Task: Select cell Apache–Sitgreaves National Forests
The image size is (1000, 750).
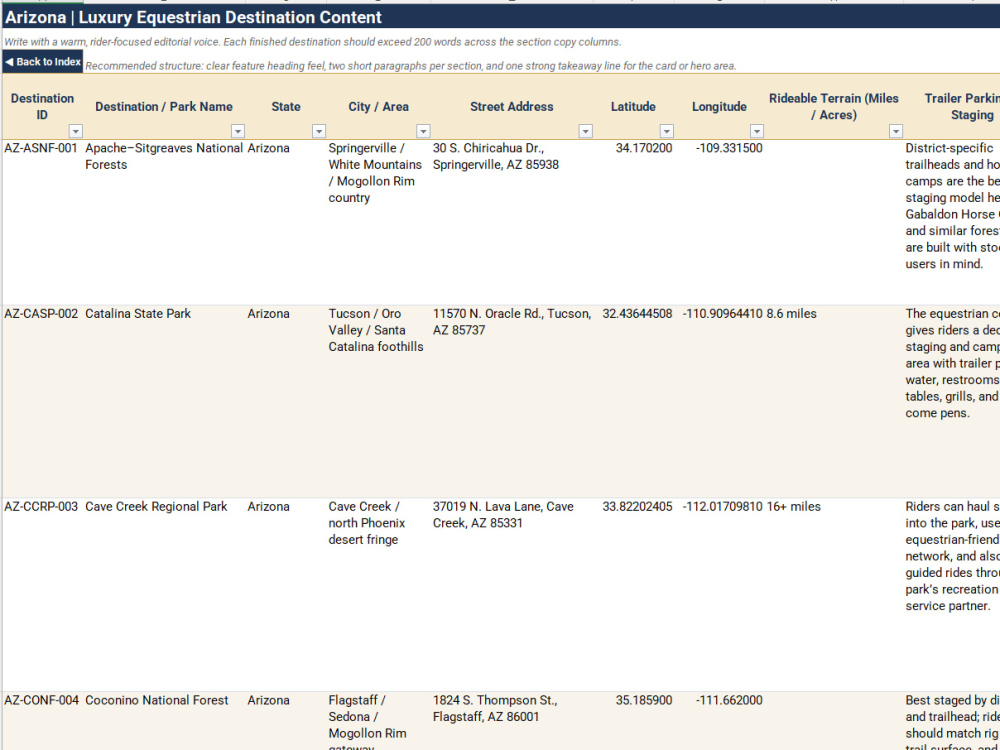Action: pyautogui.click(x=165, y=222)
